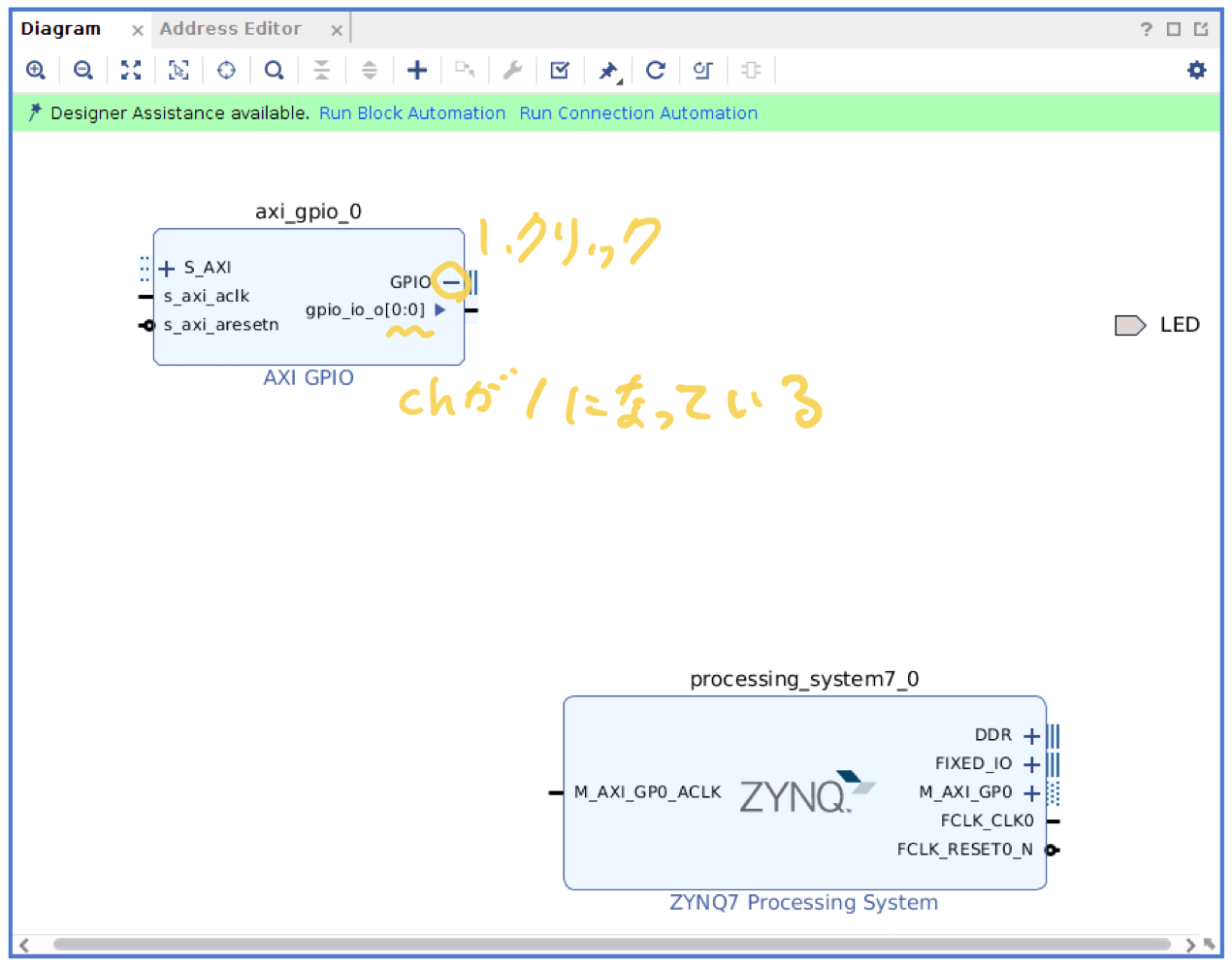This screenshot has height=966, width=1232.
Task: Open Customize Block wrench icon
Action: tap(512, 70)
